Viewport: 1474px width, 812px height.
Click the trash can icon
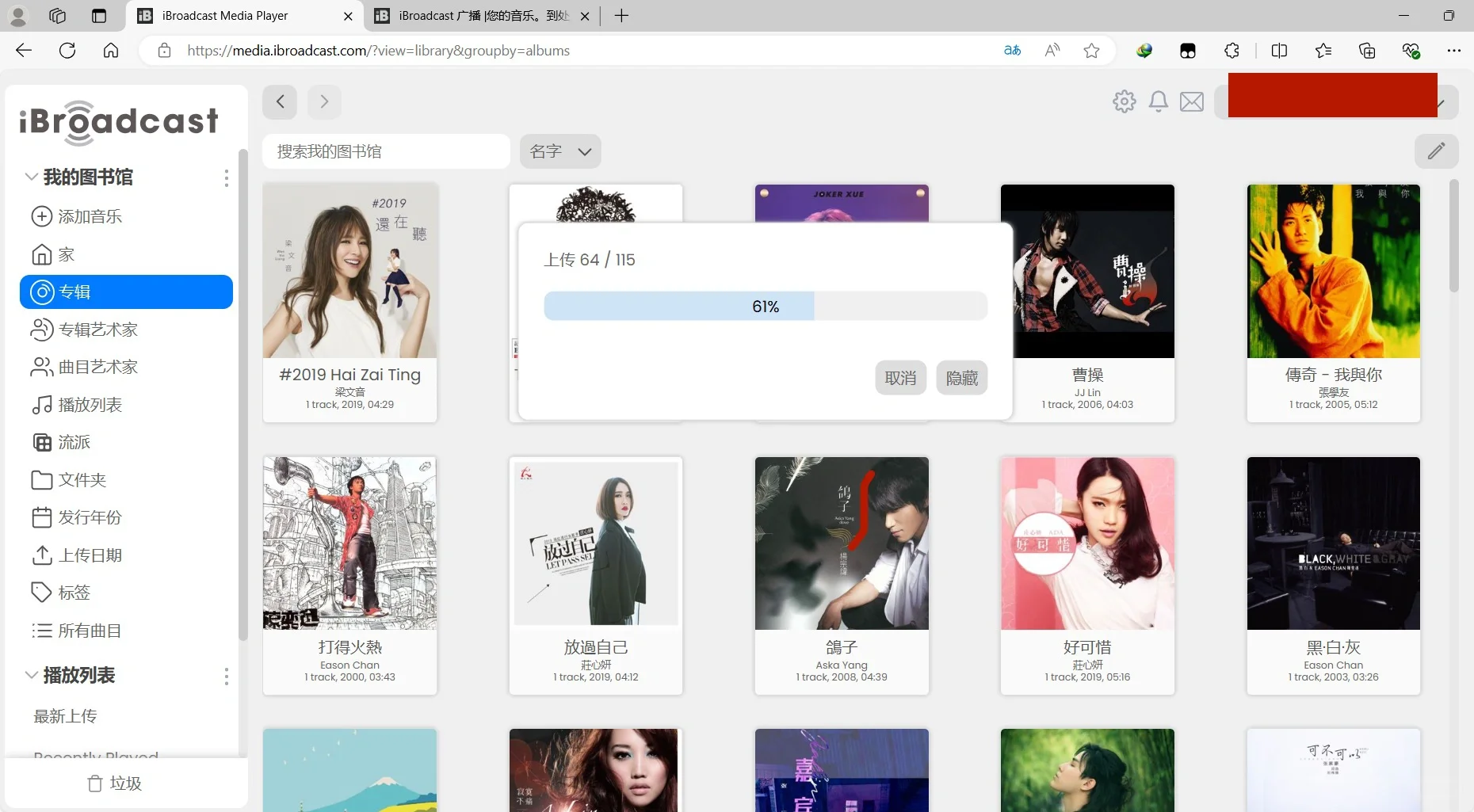tap(95, 783)
